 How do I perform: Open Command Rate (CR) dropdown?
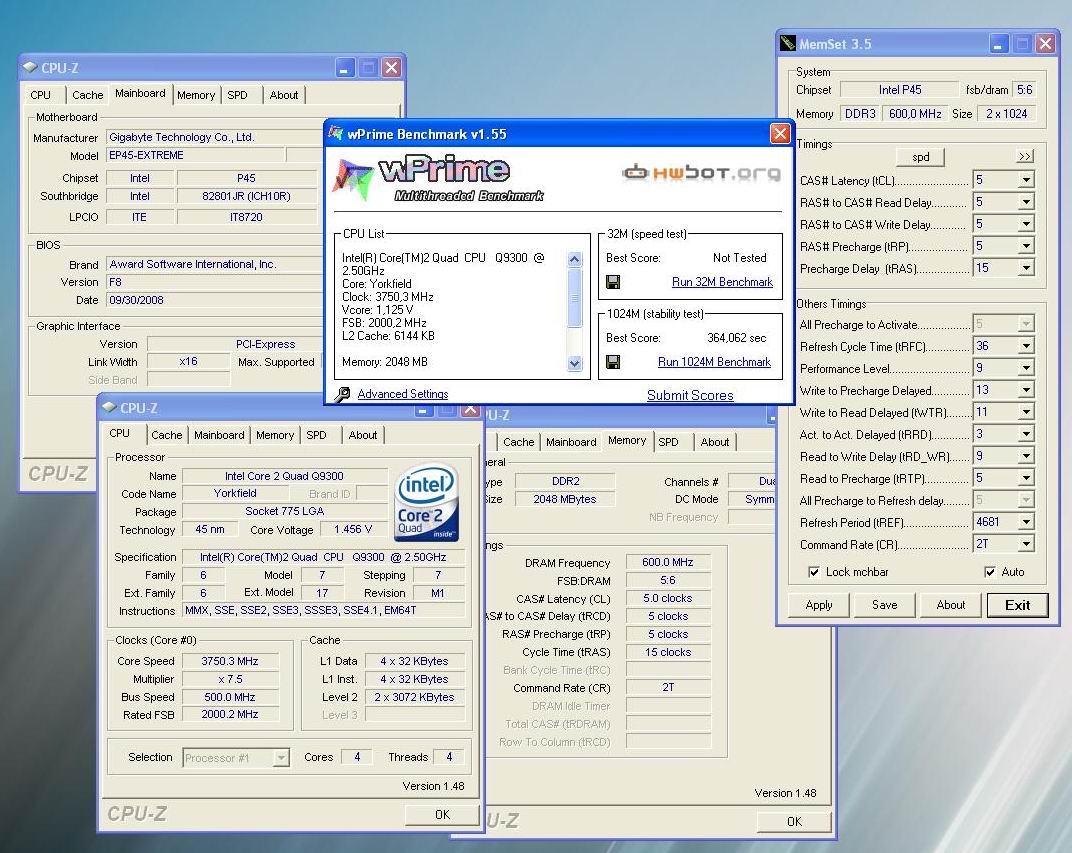[x=1026, y=544]
